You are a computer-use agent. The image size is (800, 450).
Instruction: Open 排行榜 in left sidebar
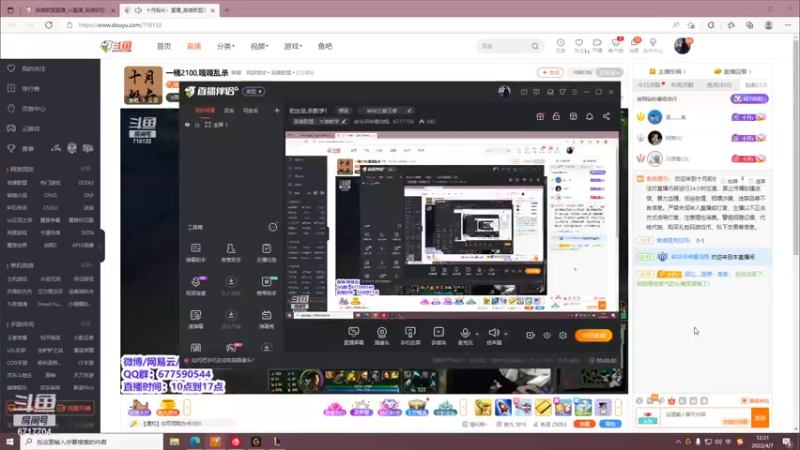pyautogui.click(x=31, y=88)
